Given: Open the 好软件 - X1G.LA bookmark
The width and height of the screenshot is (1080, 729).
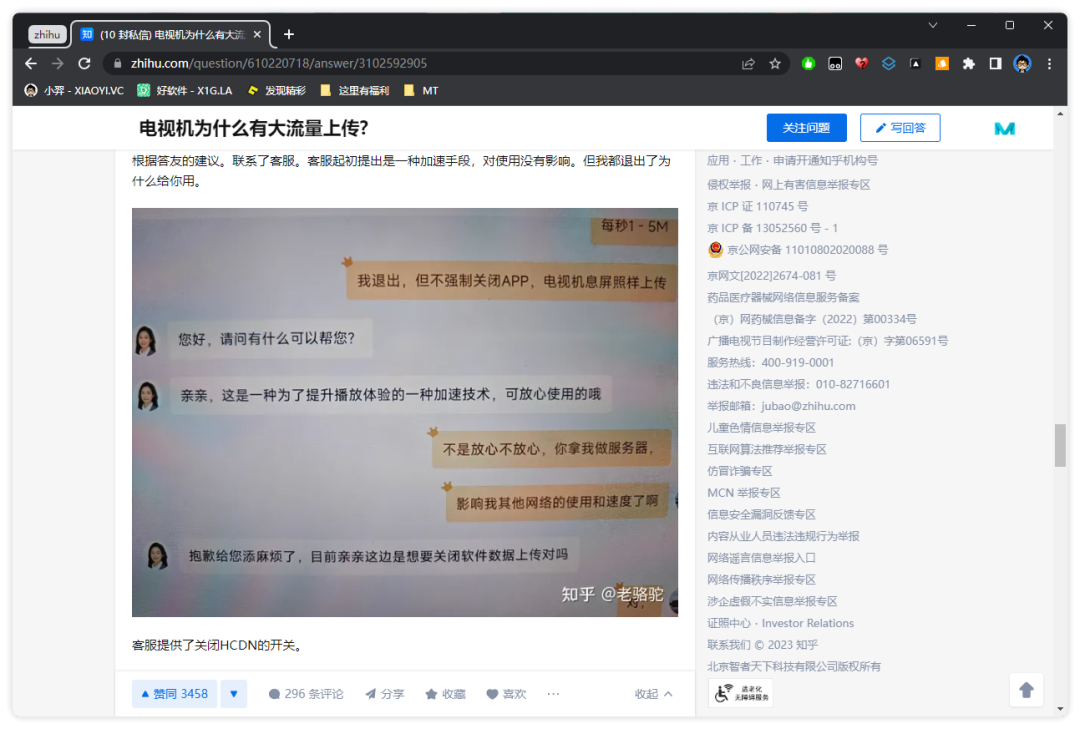Looking at the screenshot, I should pyautogui.click(x=185, y=90).
